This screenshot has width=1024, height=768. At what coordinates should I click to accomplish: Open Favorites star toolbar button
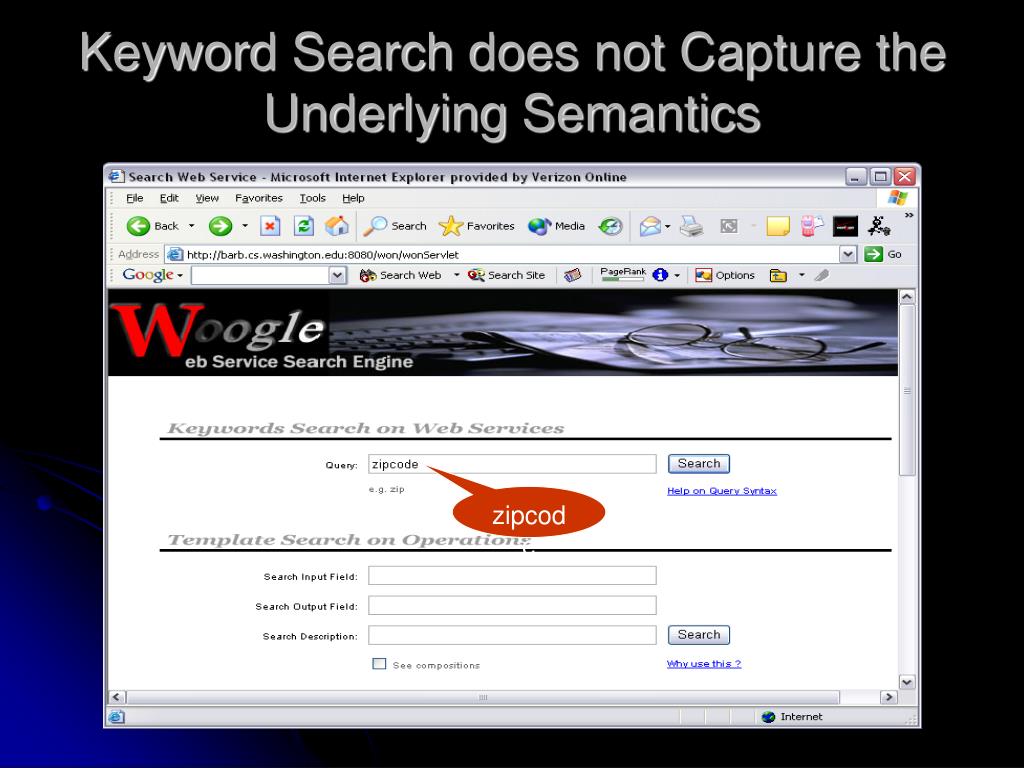[x=477, y=226]
